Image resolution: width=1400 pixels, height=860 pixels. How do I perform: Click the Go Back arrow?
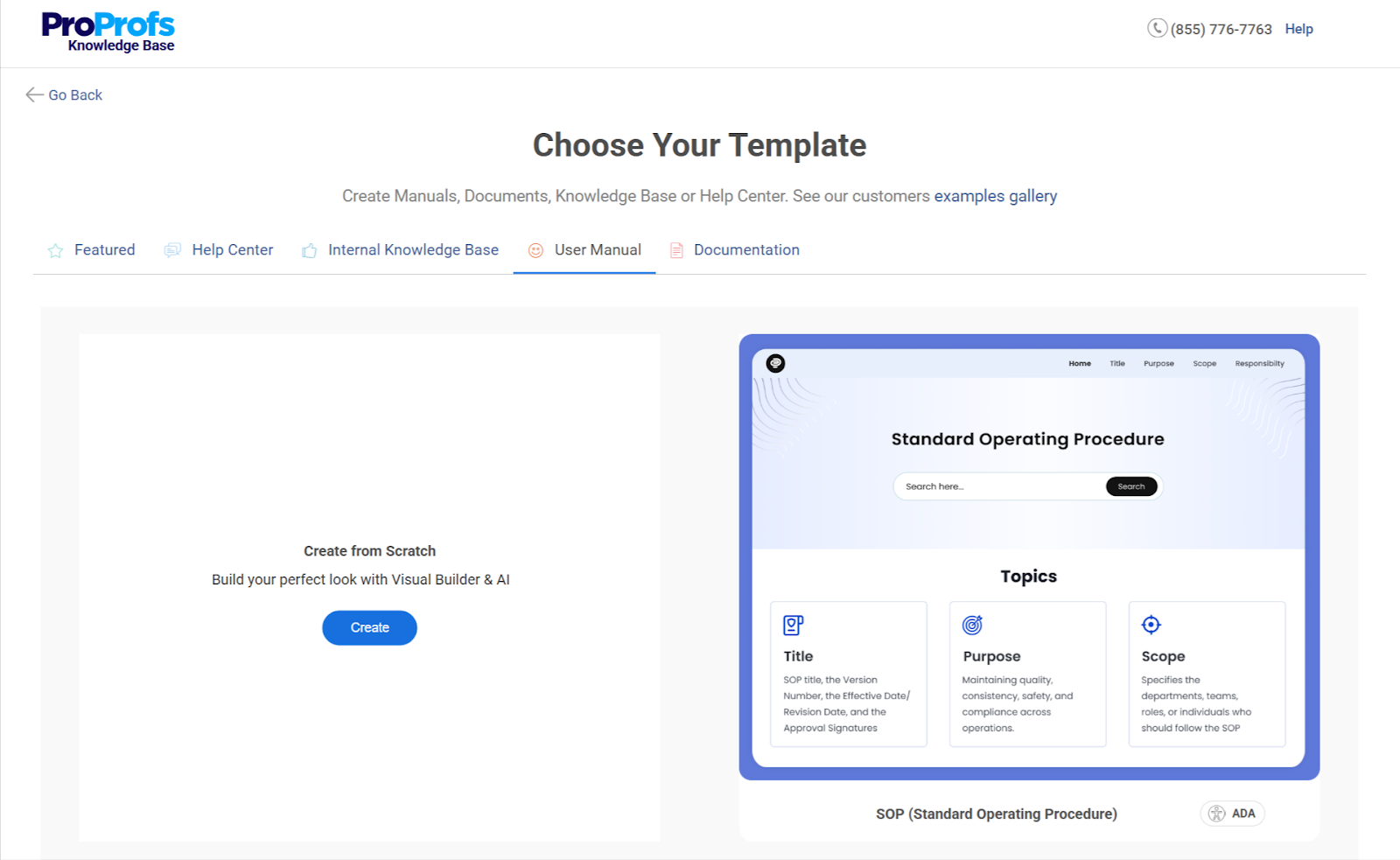[x=33, y=94]
